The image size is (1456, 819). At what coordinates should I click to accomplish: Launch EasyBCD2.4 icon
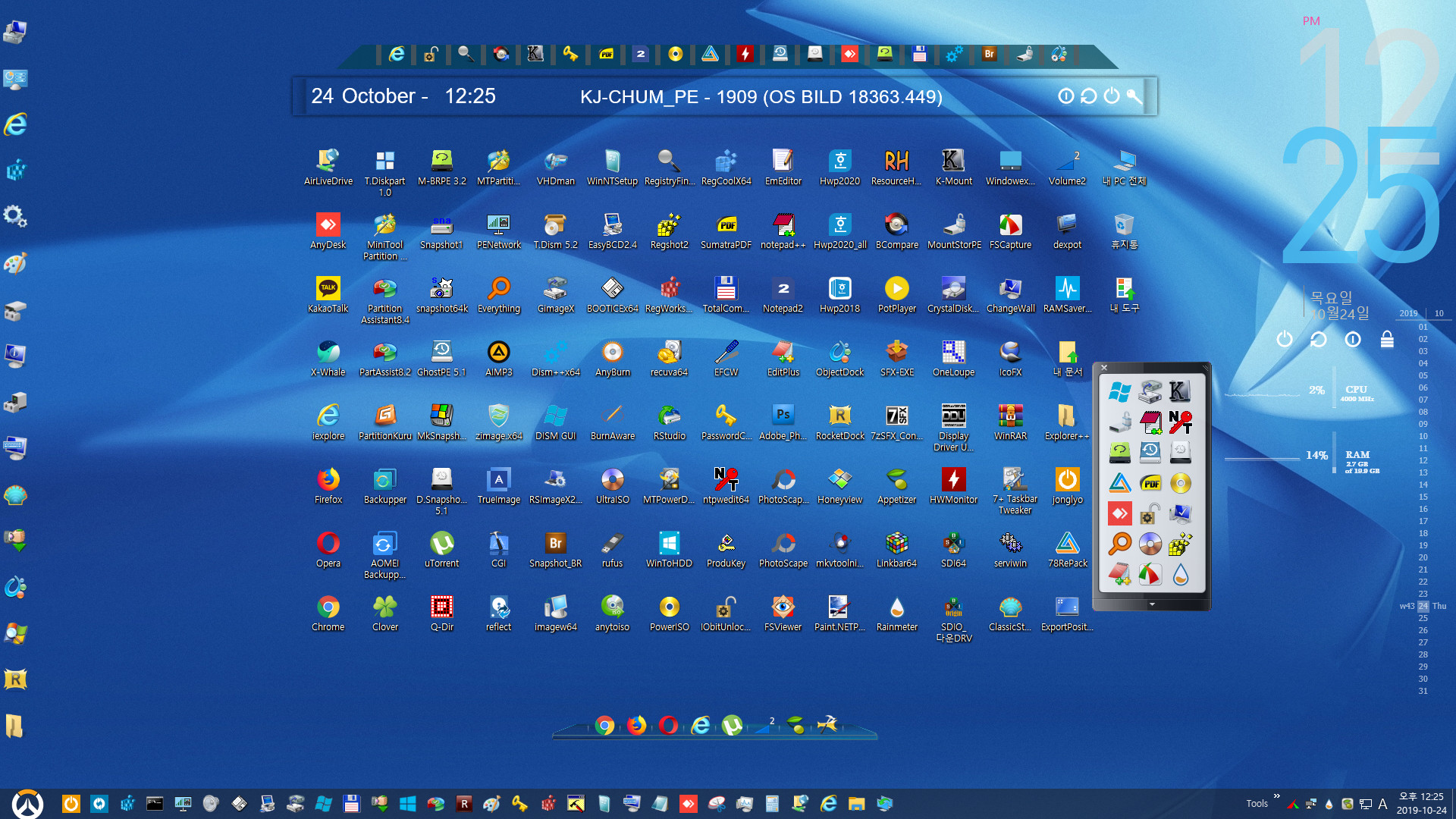612,231
